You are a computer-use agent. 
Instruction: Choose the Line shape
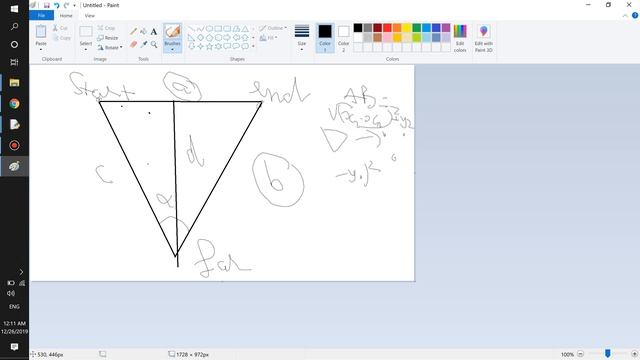[x=191, y=29]
